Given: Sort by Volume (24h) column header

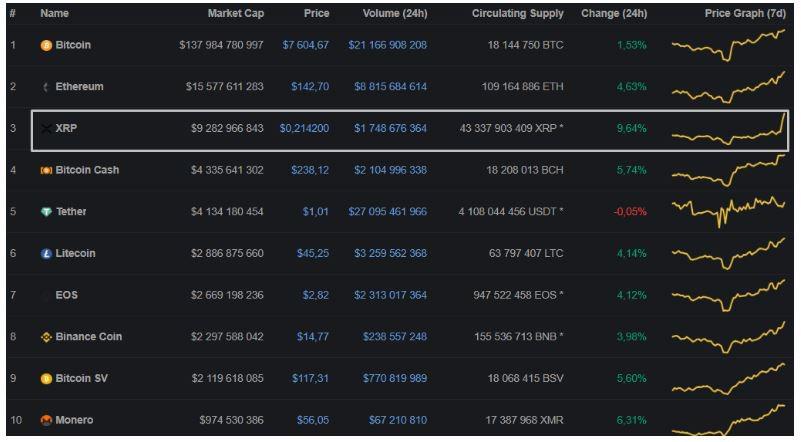Looking at the screenshot, I should coord(394,14).
